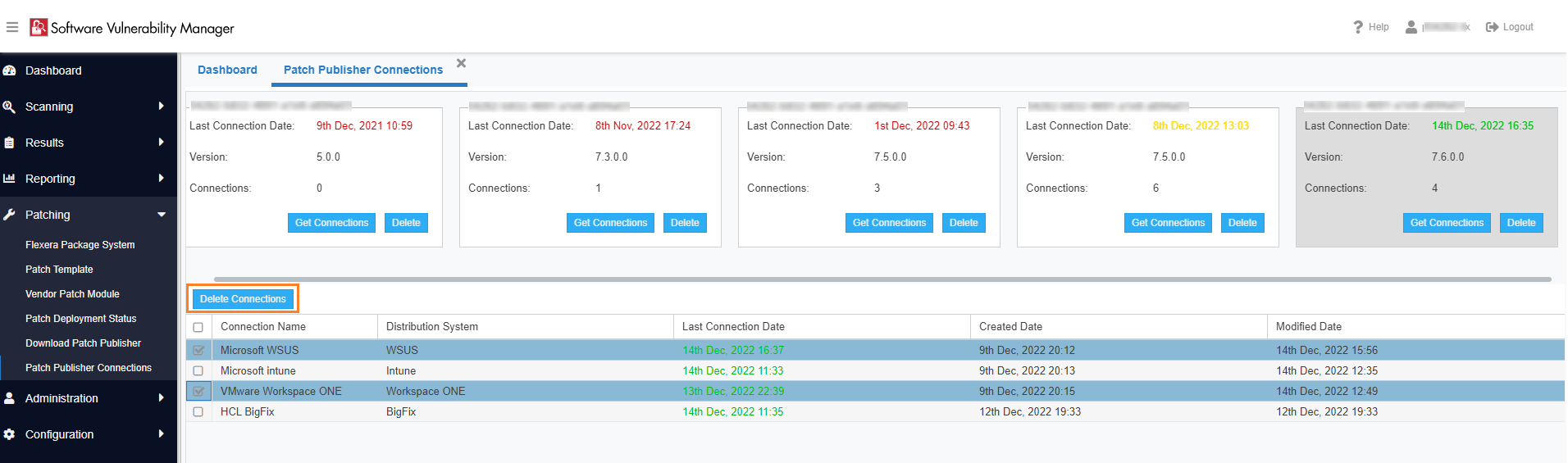Image resolution: width=1568 pixels, height=463 pixels.
Task: Click the hamburger menu icon
Action: [x=12, y=27]
